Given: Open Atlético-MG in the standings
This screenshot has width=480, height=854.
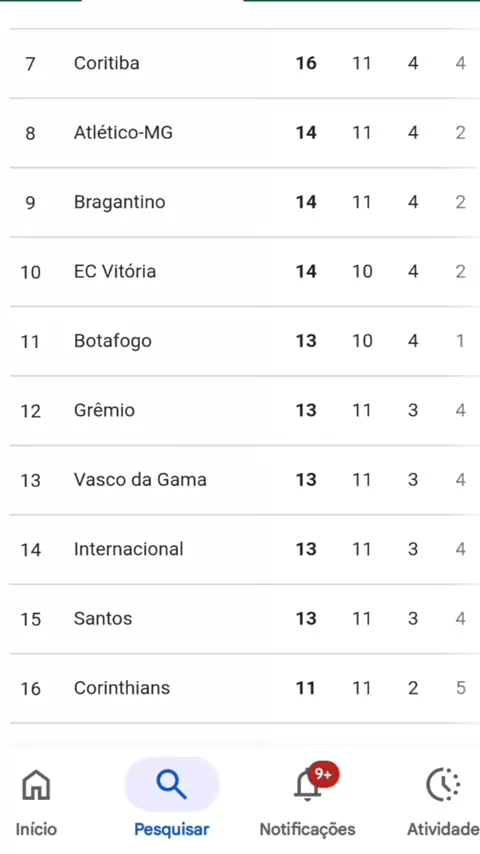Looking at the screenshot, I should 240,133.
